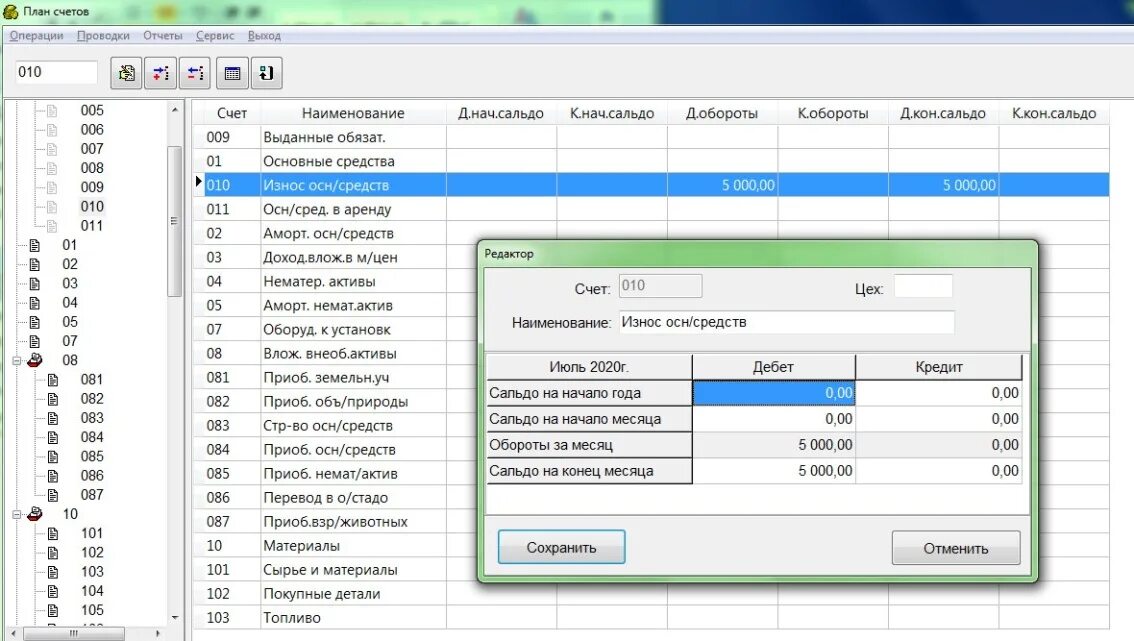Select table row Нематер. активы
1134x641 pixels.
(651, 281)
